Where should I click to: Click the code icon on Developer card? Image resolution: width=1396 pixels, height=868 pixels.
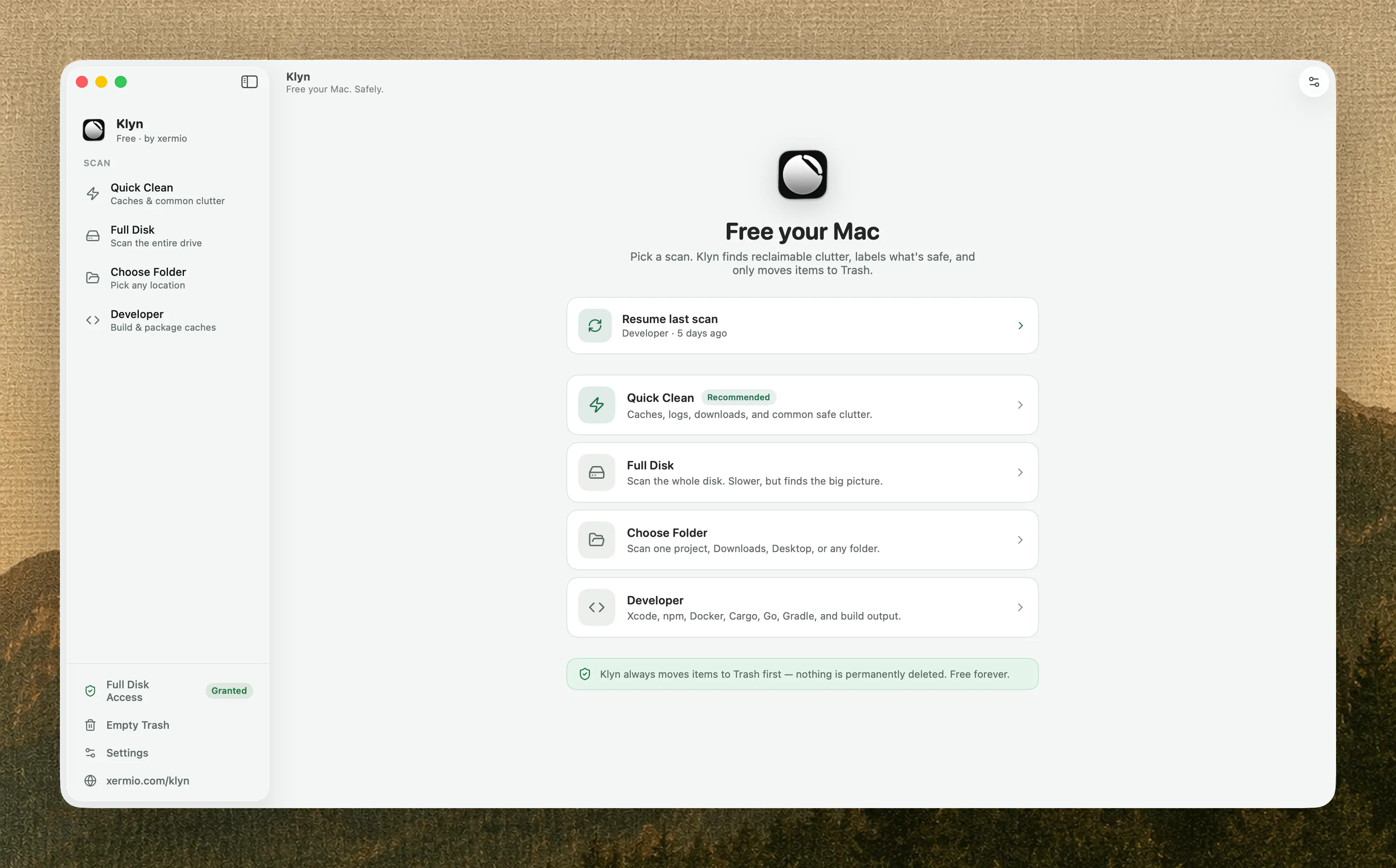(x=597, y=607)
